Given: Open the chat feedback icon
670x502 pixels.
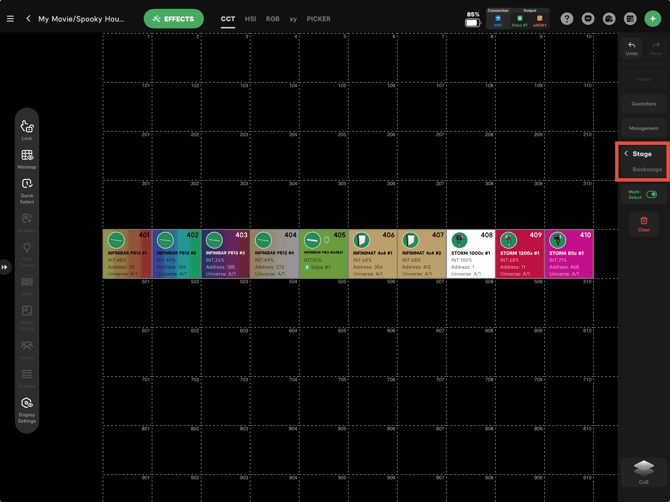Looking at the screenshot, I should (x=588, y=19).
